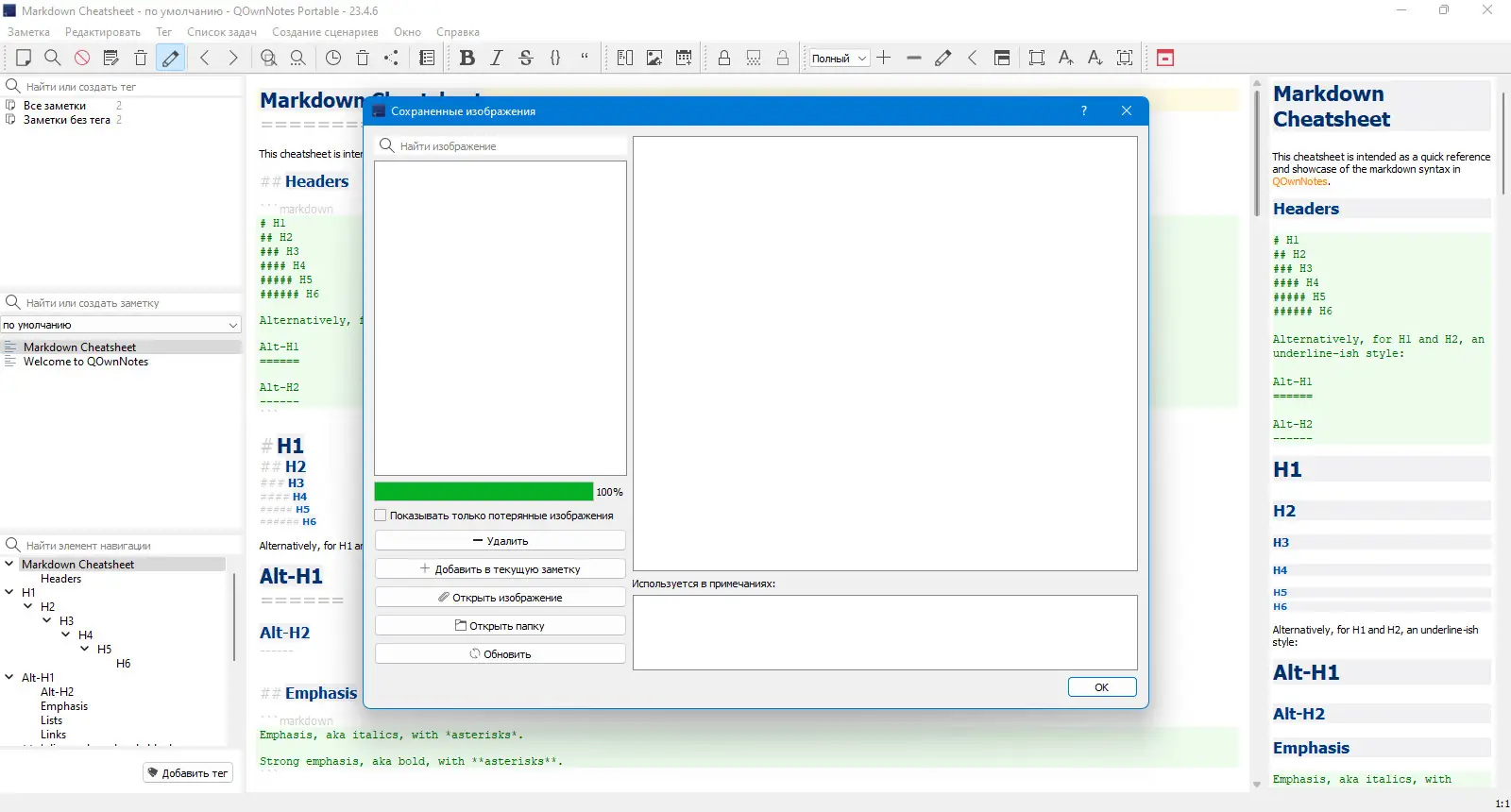Click the find-in-note magnifier with page icon

click(269, 58)
